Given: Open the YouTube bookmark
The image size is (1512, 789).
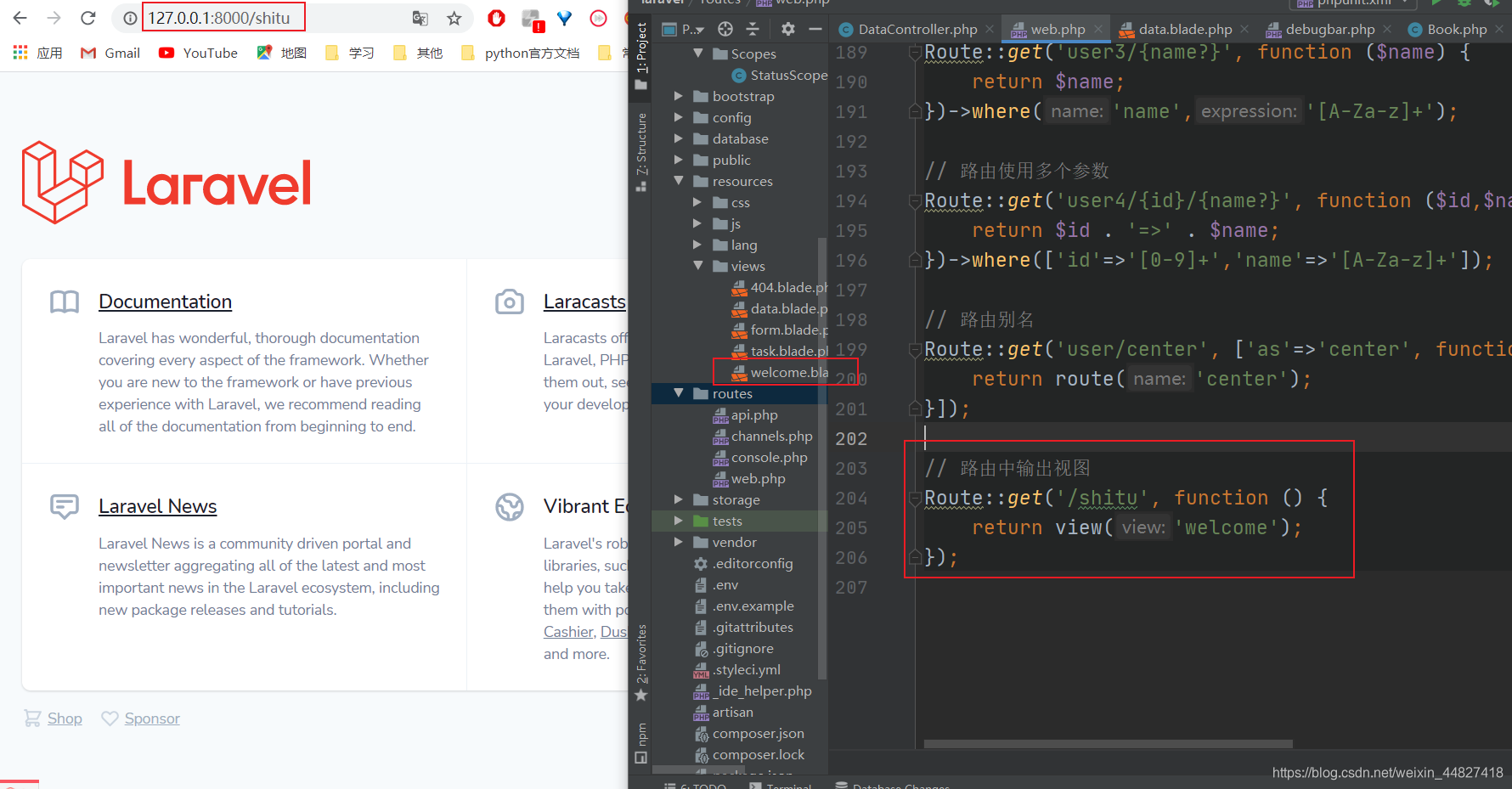Looking at the screenshot, I should pos(198,53).
